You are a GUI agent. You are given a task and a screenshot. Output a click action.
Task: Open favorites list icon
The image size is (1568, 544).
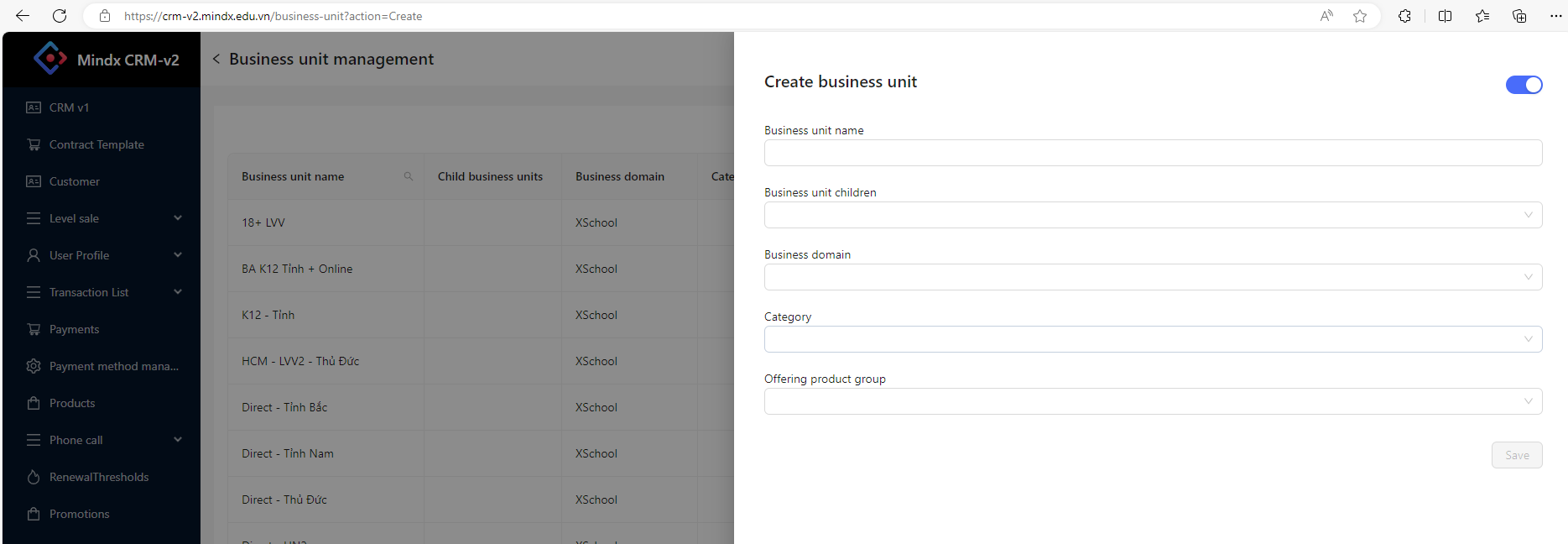[x=1482, y=16]
